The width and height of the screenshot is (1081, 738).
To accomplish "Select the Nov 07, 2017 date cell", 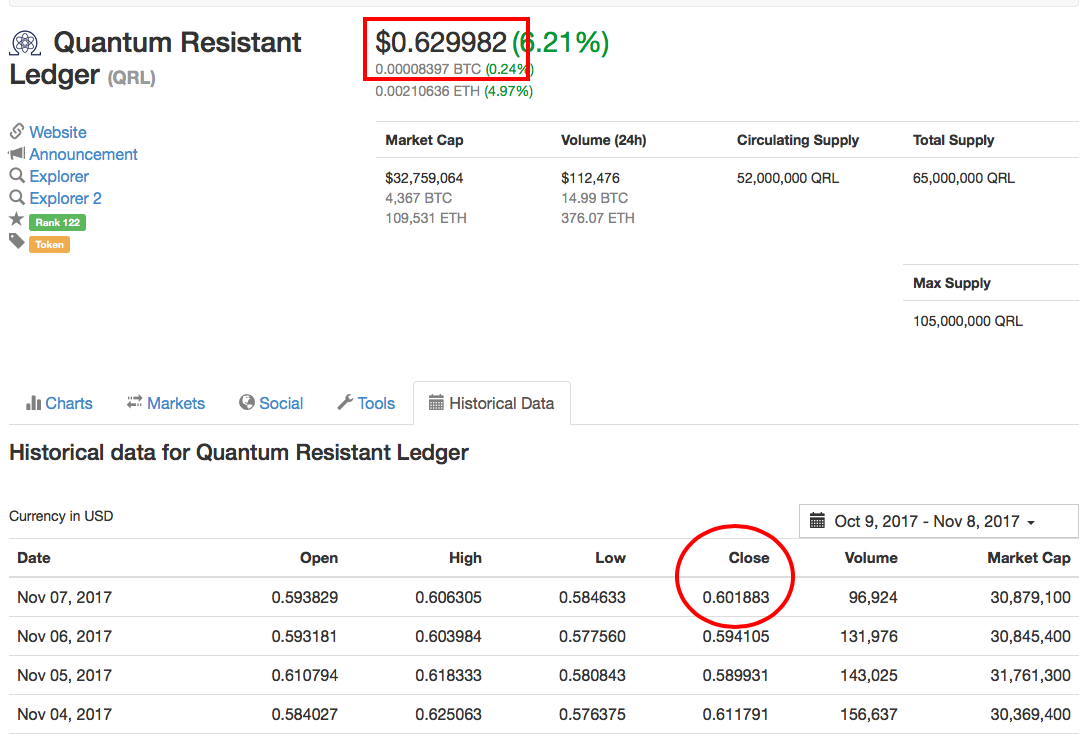I will coord(64,597).
